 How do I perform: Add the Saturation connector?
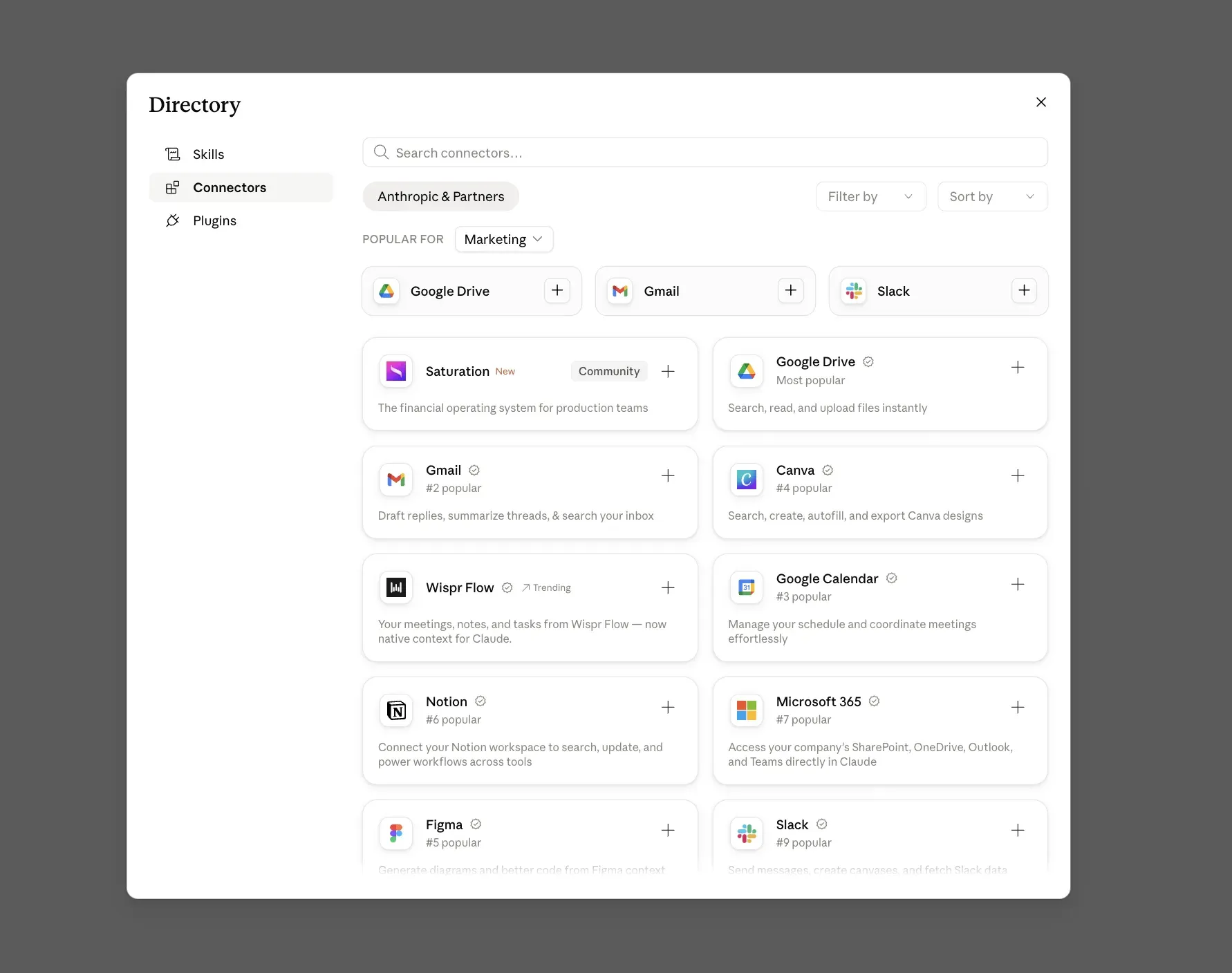click(x=668, y=371)
